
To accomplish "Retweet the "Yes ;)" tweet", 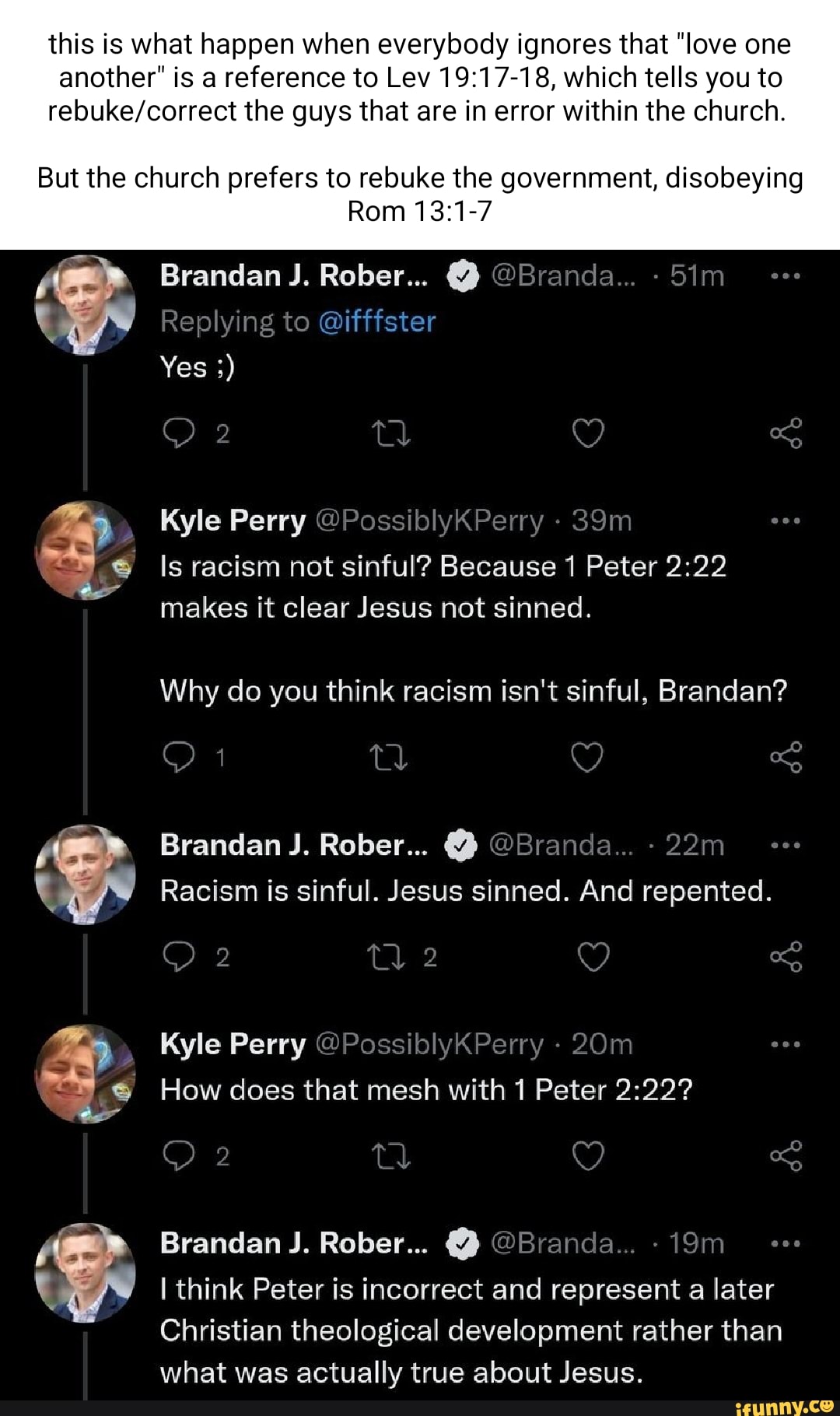I will [391, 433].
